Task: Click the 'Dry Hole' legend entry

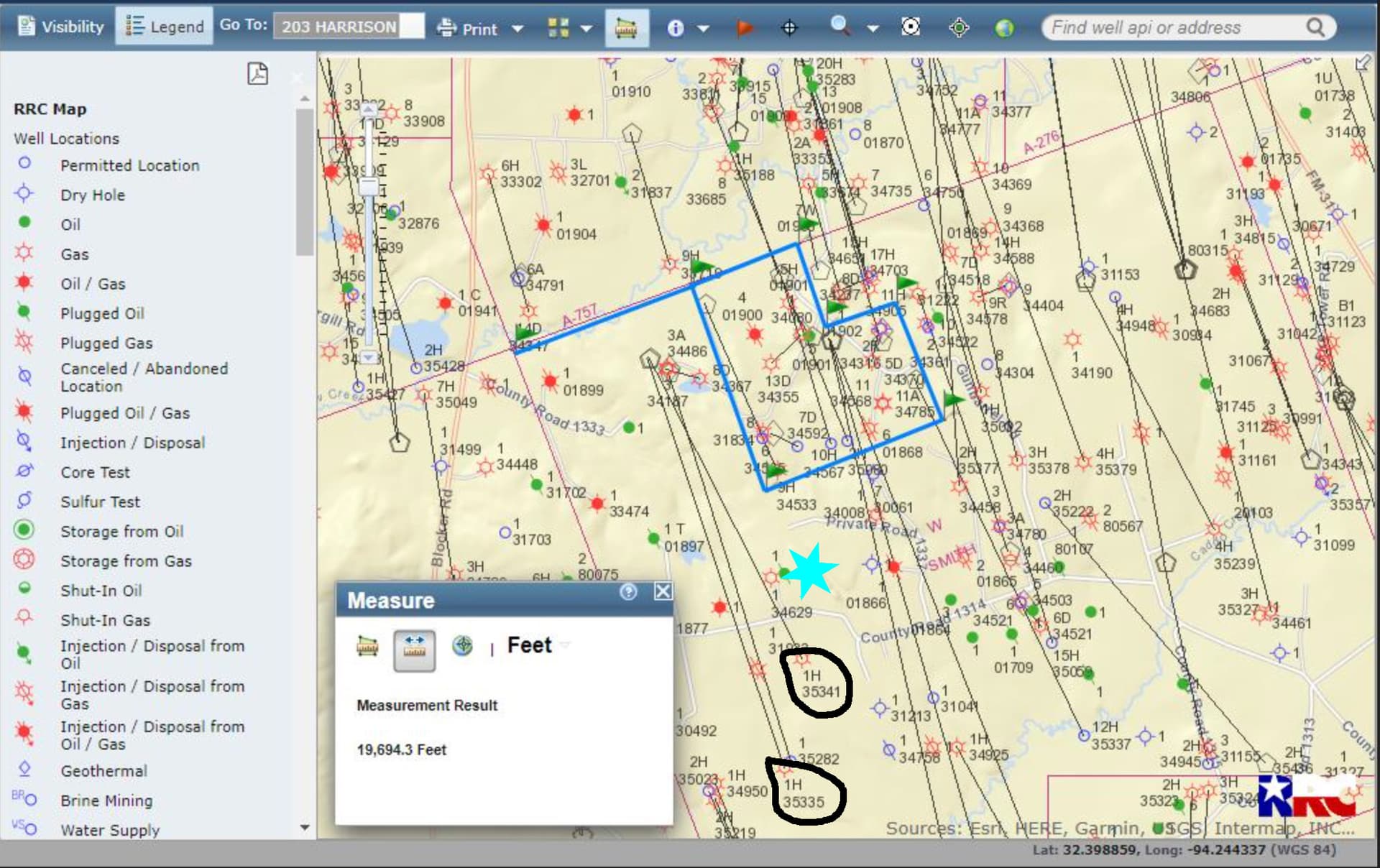Action: click(93, 195)
